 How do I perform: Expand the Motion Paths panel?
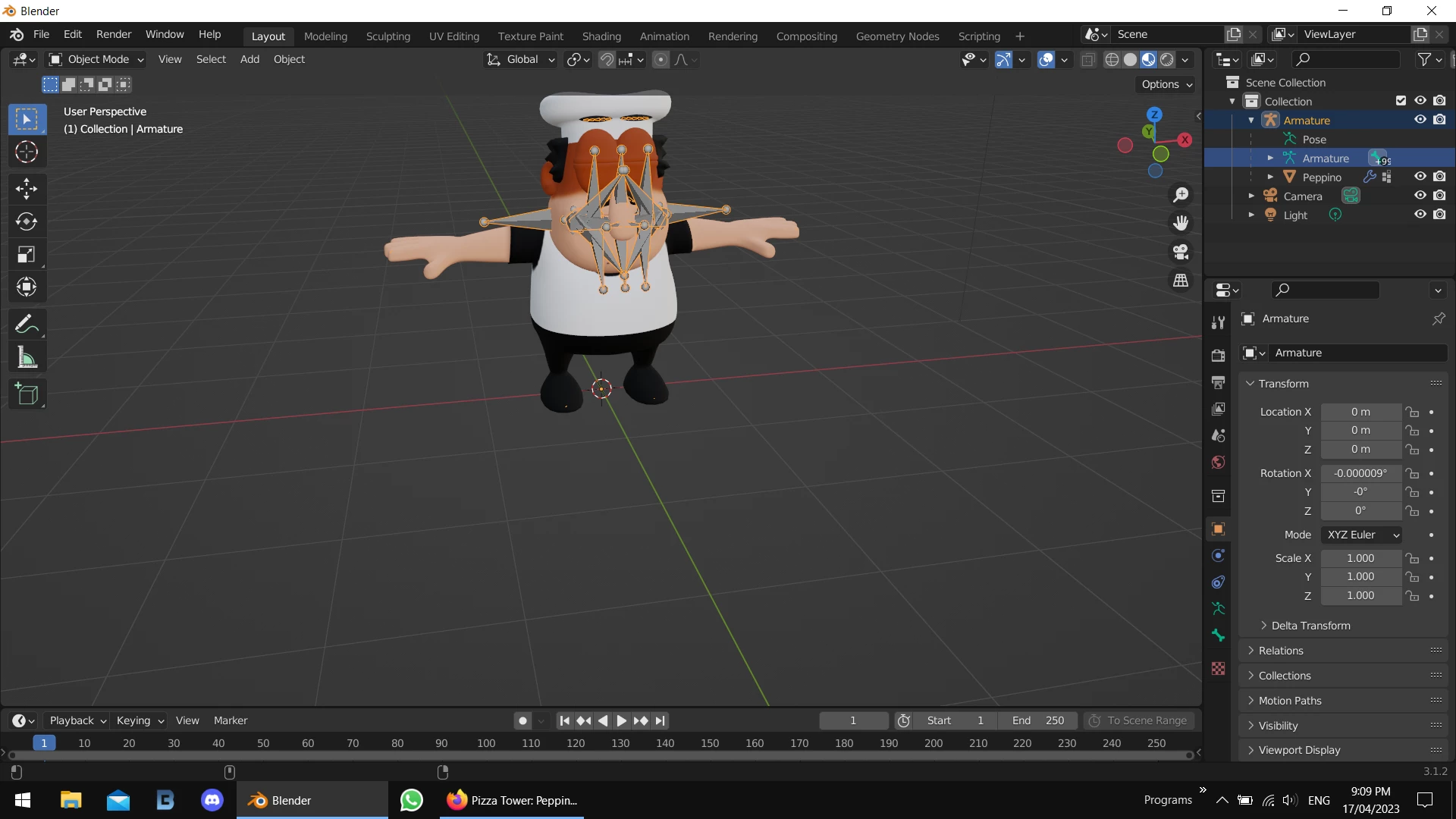pos(1289,701)
